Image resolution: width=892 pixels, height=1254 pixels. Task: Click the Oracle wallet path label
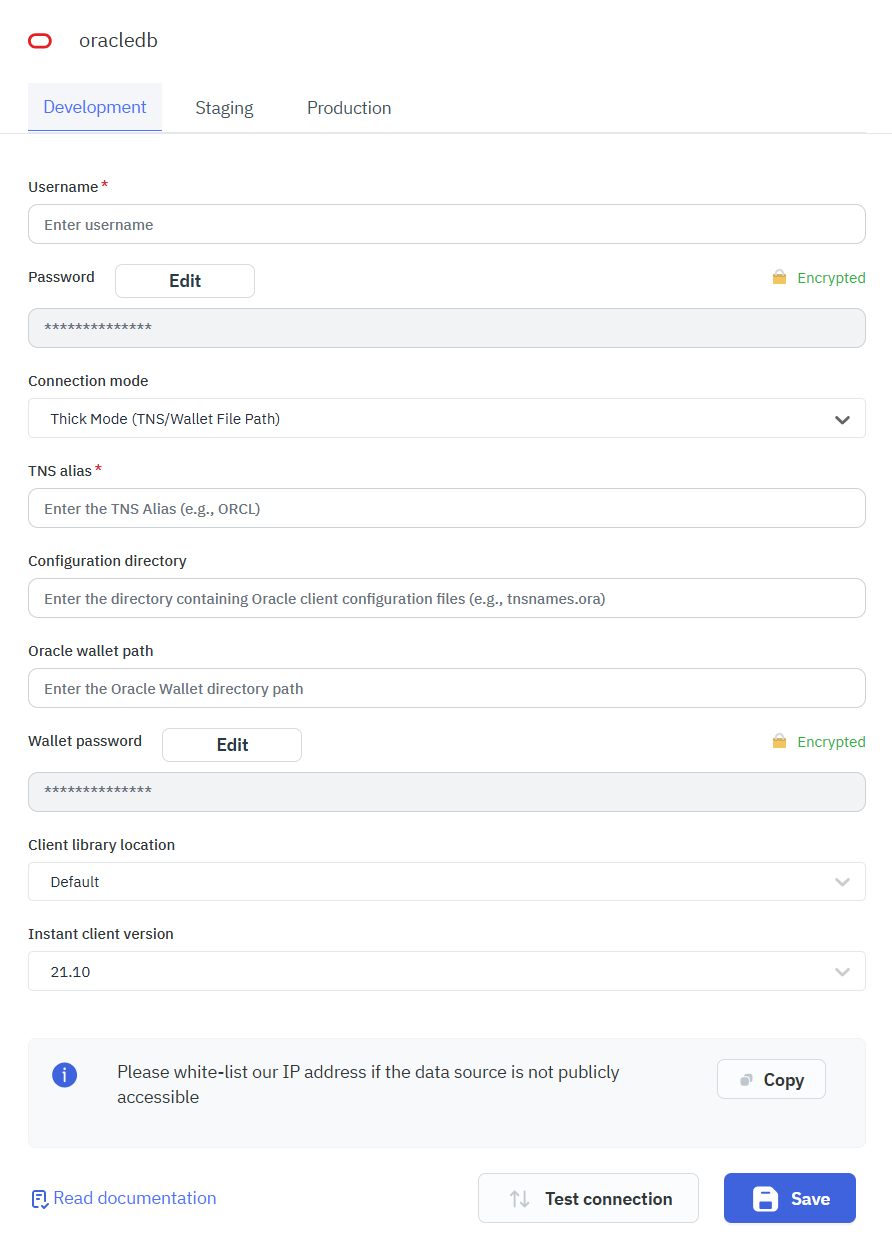pos(91,651)
